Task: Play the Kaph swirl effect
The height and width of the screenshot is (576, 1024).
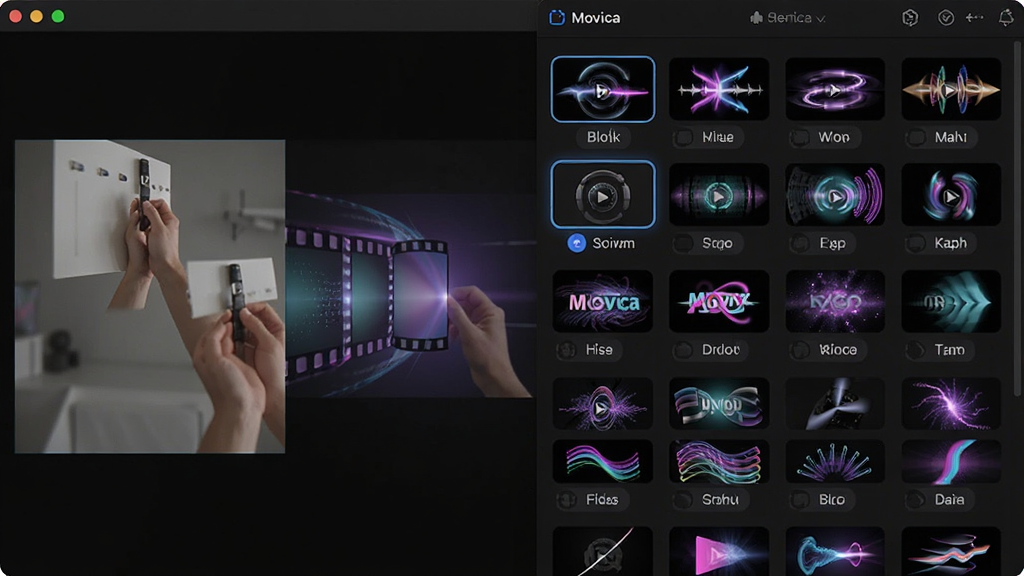Action: [950, 195]
